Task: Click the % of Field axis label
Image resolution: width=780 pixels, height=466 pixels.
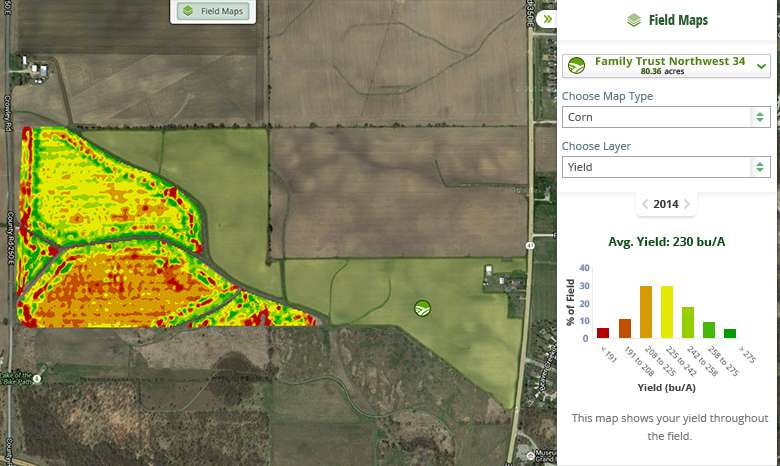Action: (x=571, y=302)
